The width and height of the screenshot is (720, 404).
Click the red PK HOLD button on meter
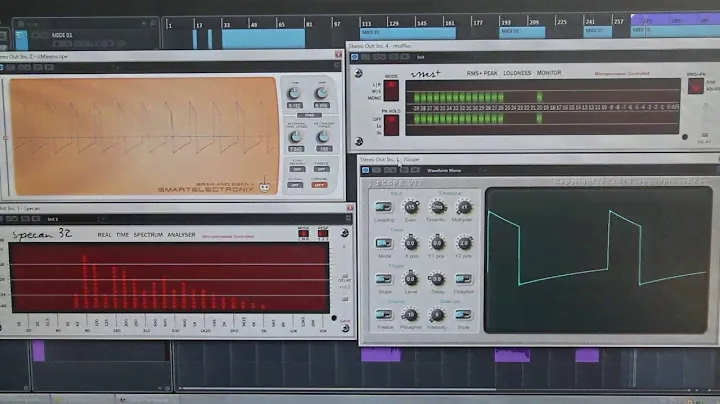point(392,122)
